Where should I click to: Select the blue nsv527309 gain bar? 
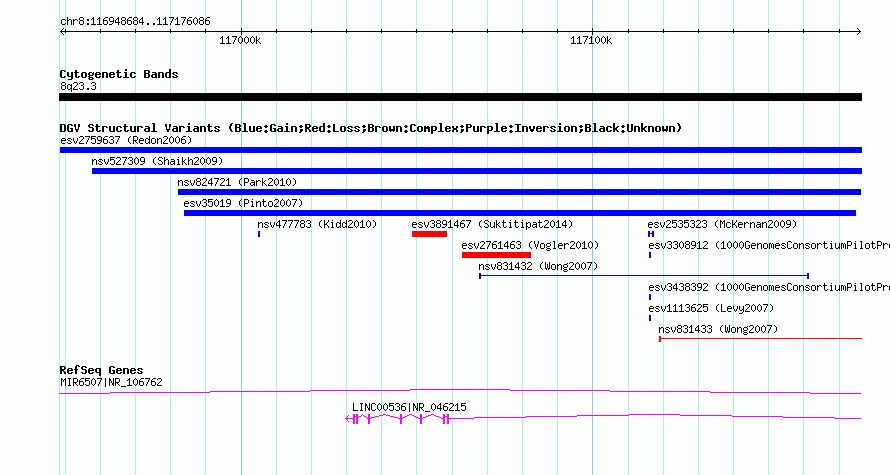(x=477, y=171)
